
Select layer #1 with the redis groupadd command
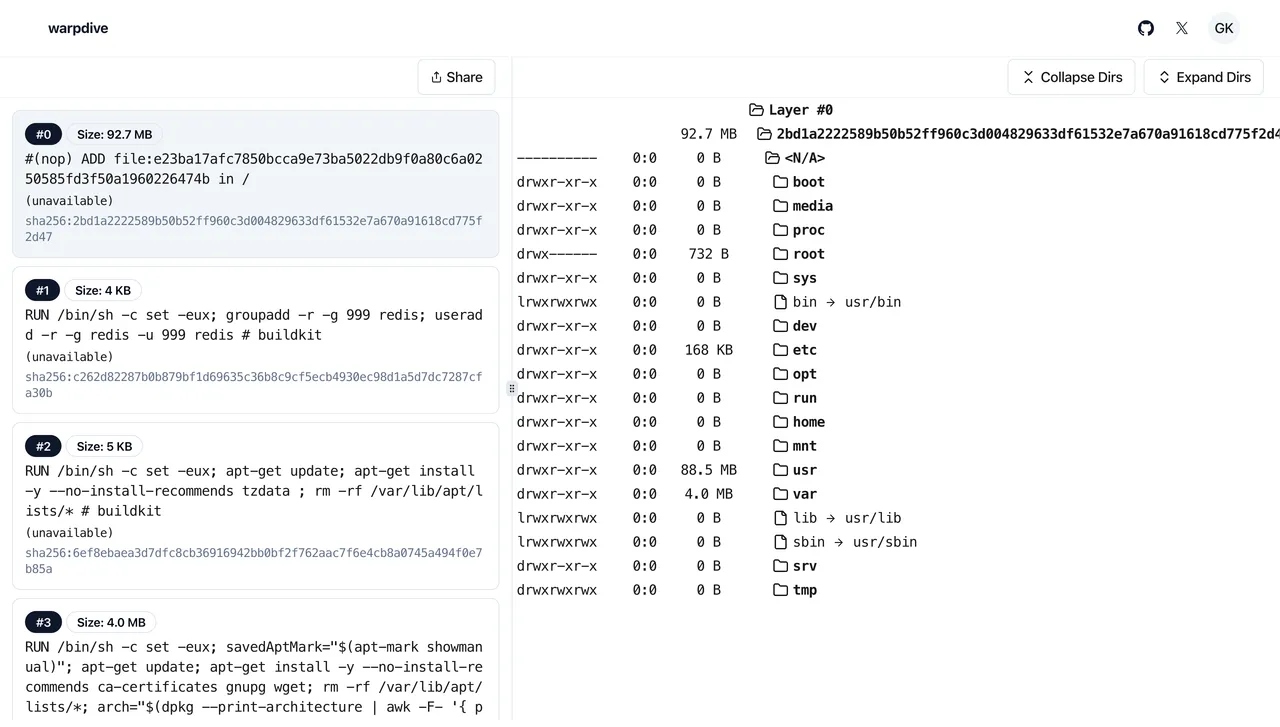pyautogui.click(x=255, y=340)
